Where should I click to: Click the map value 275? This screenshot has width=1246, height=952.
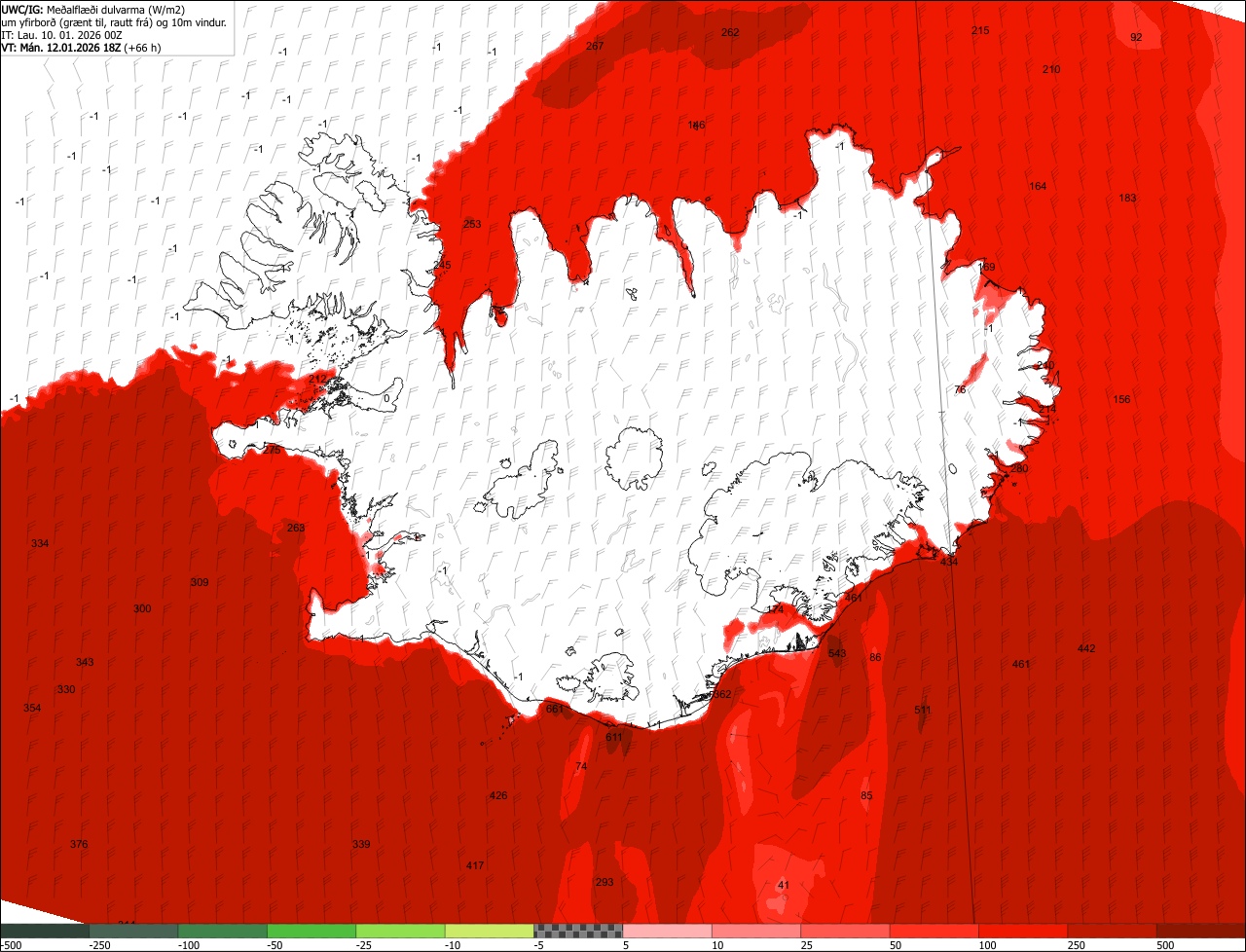point(272,450)
